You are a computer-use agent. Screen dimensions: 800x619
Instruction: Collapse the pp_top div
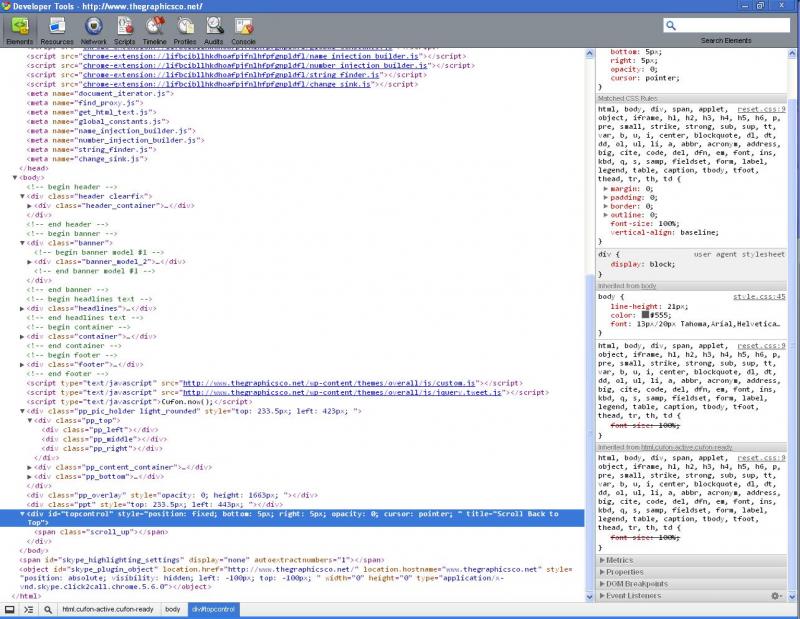pos(30,420)
